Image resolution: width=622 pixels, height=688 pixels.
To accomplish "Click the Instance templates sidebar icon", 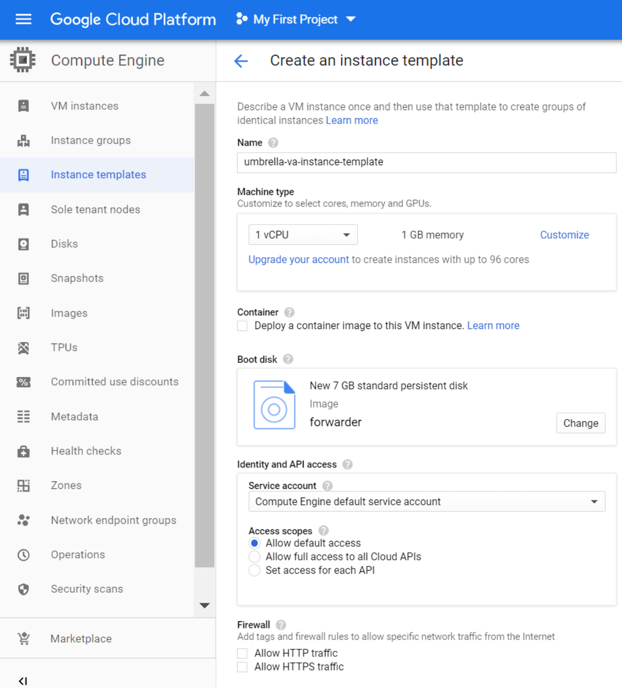I will pos(23,175).
